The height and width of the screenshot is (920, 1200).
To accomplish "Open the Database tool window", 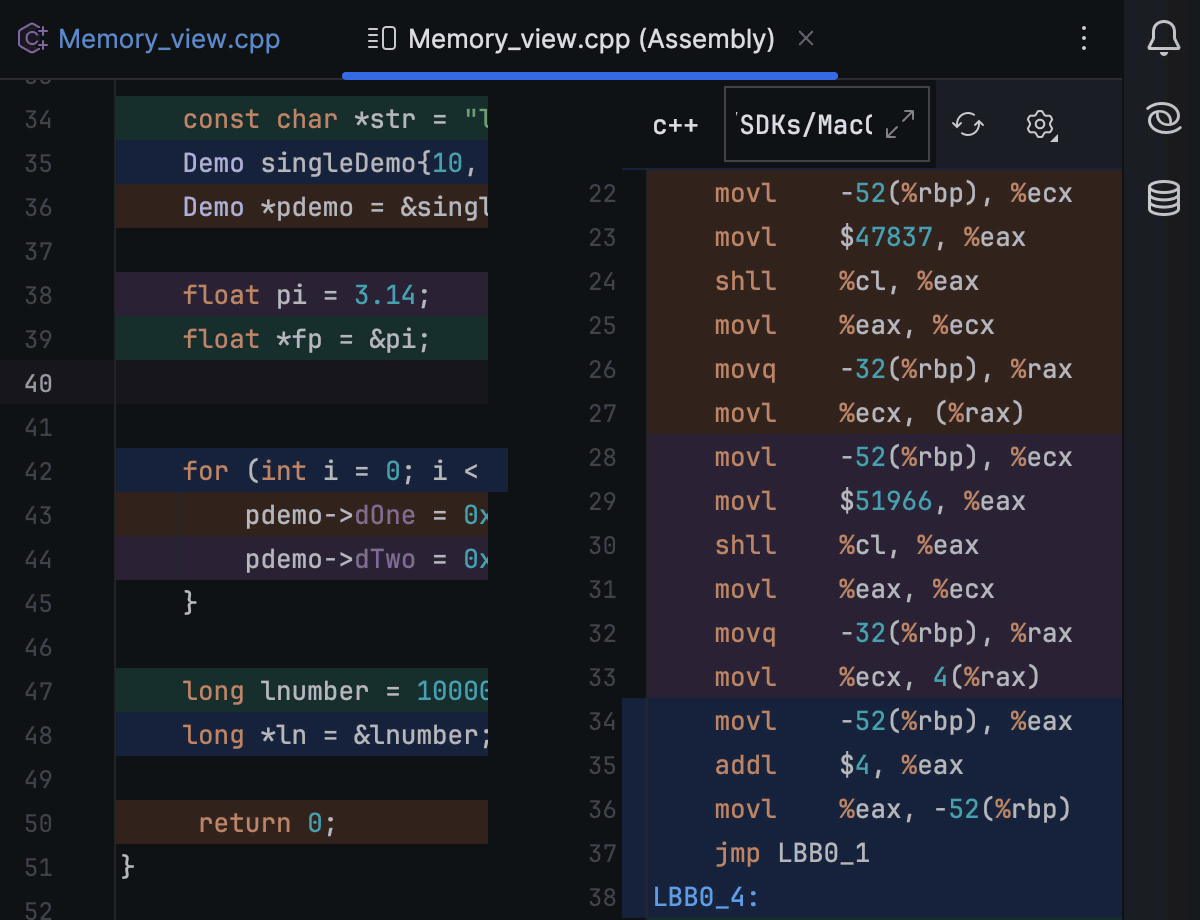I will (1163, 198).
